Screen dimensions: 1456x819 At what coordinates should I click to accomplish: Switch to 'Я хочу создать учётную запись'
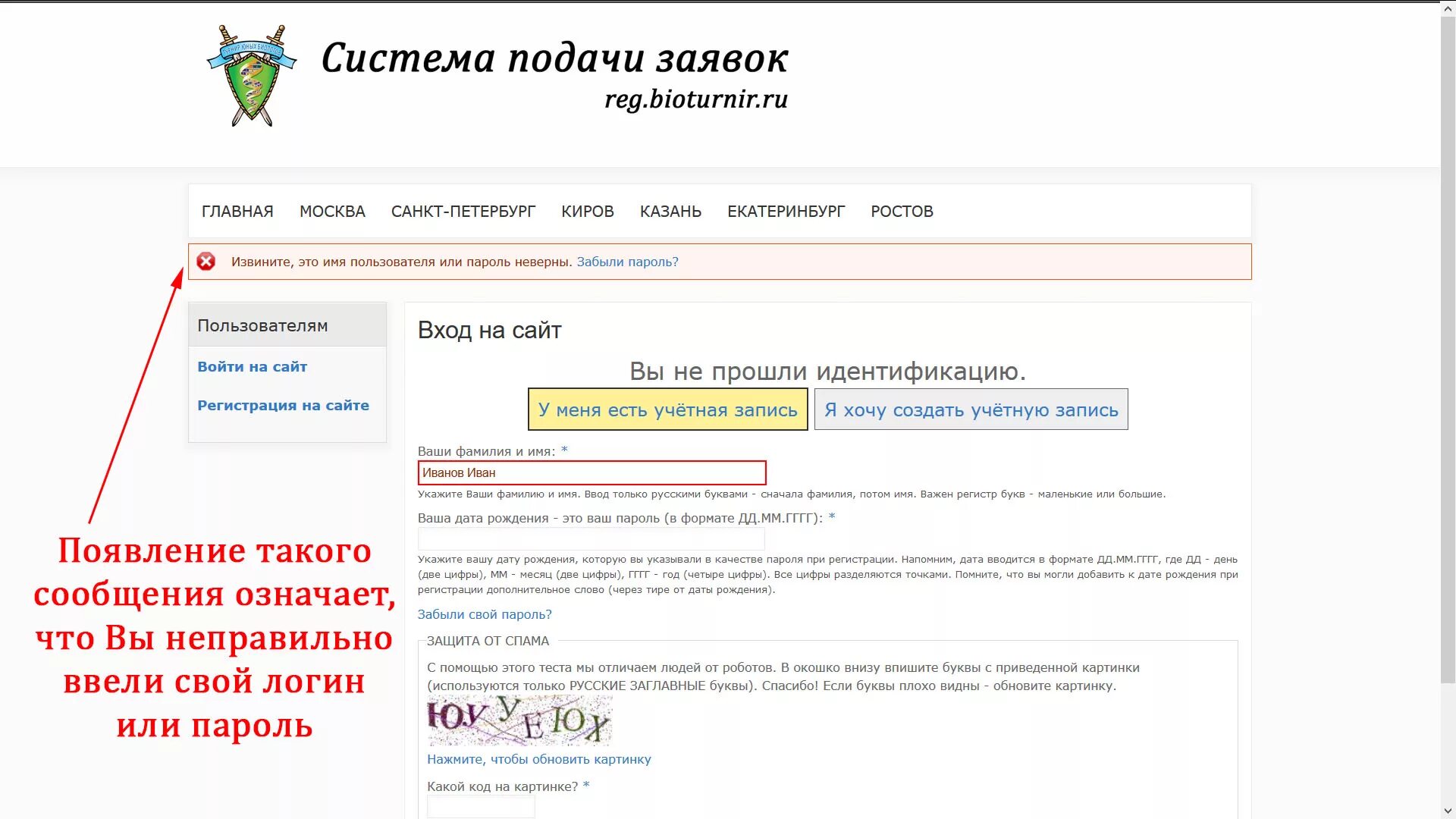(x=971, y=409)
